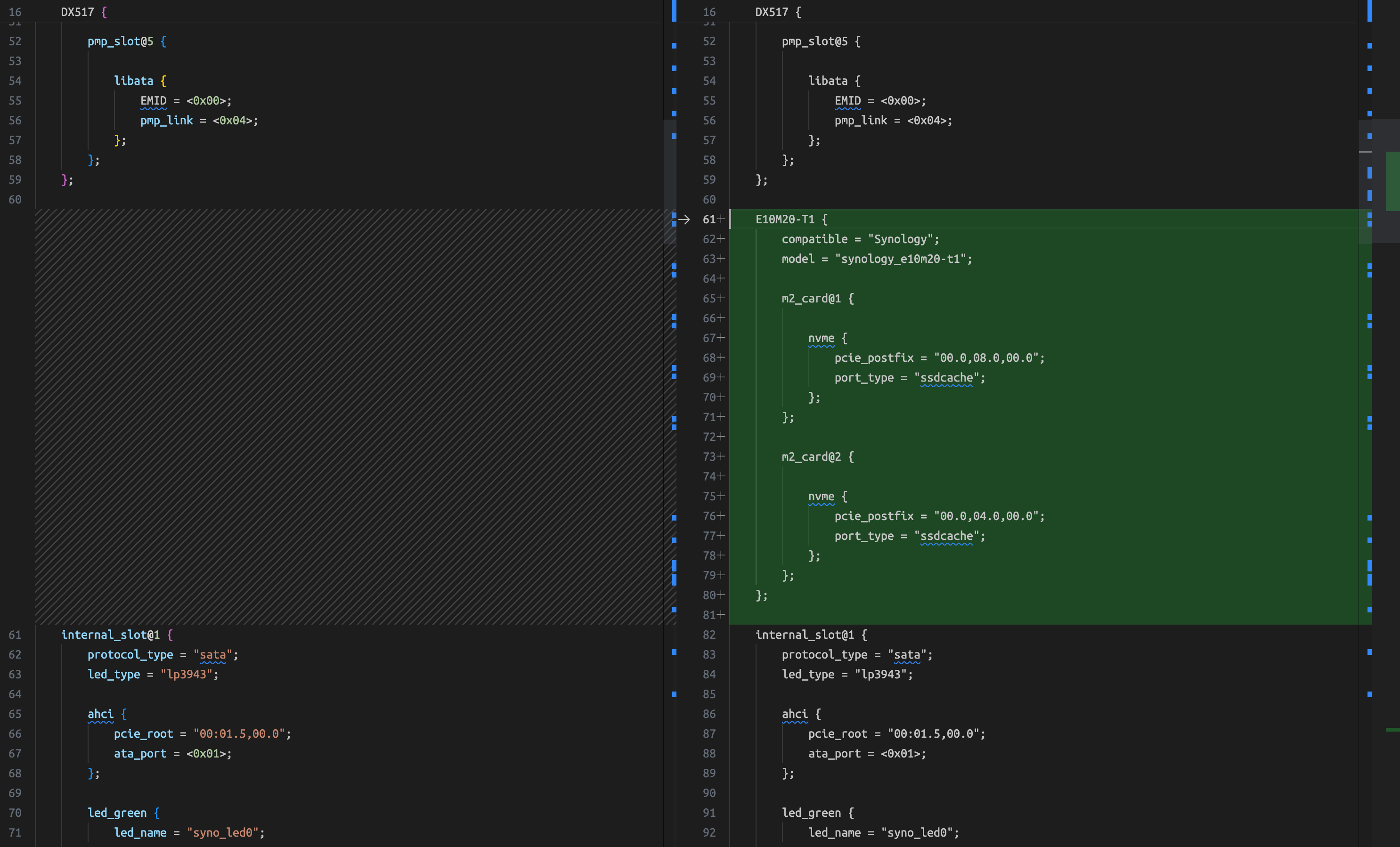Image resolution: width=1400 pixels, height=847 pixels.
Task: Click the plus marker beside added line 61
Action: tap(721, 219)
